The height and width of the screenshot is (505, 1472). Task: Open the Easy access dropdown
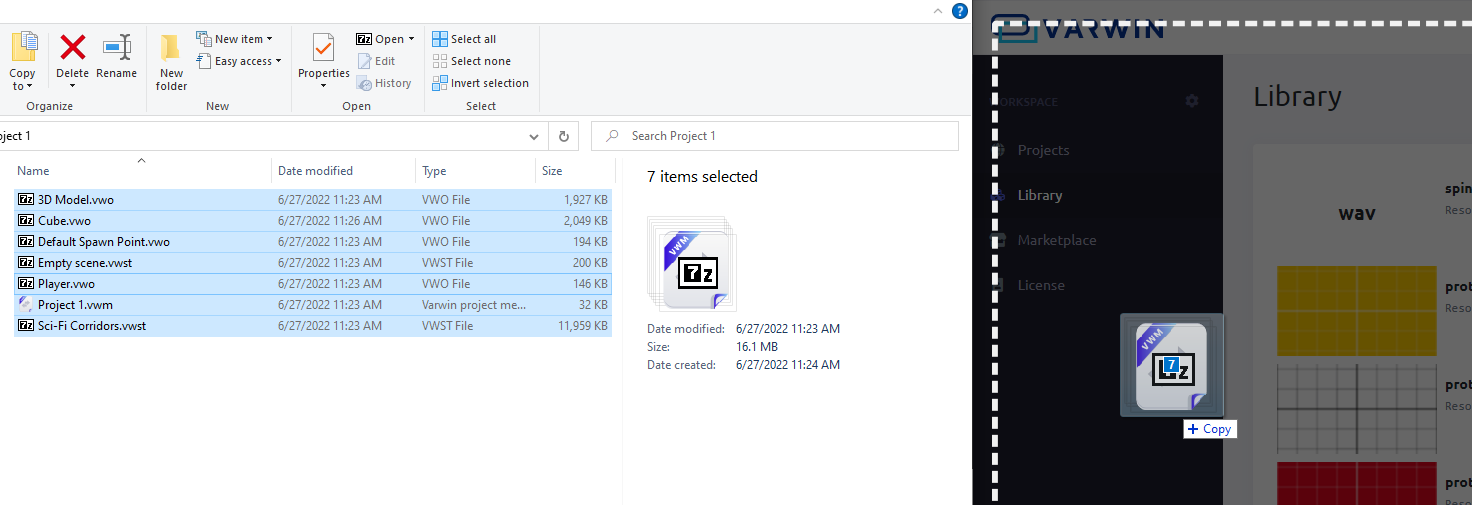click(239, 61)
